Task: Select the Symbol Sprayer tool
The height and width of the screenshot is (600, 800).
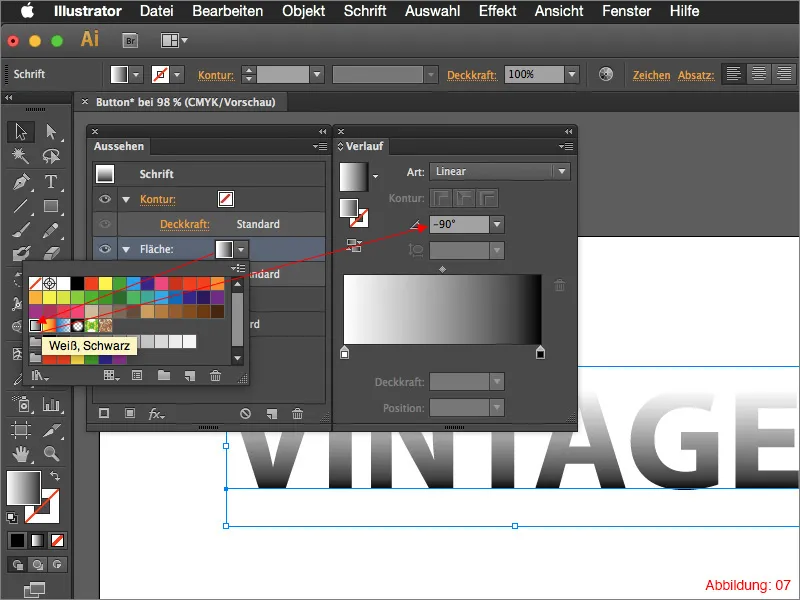Action: [21, 405]
